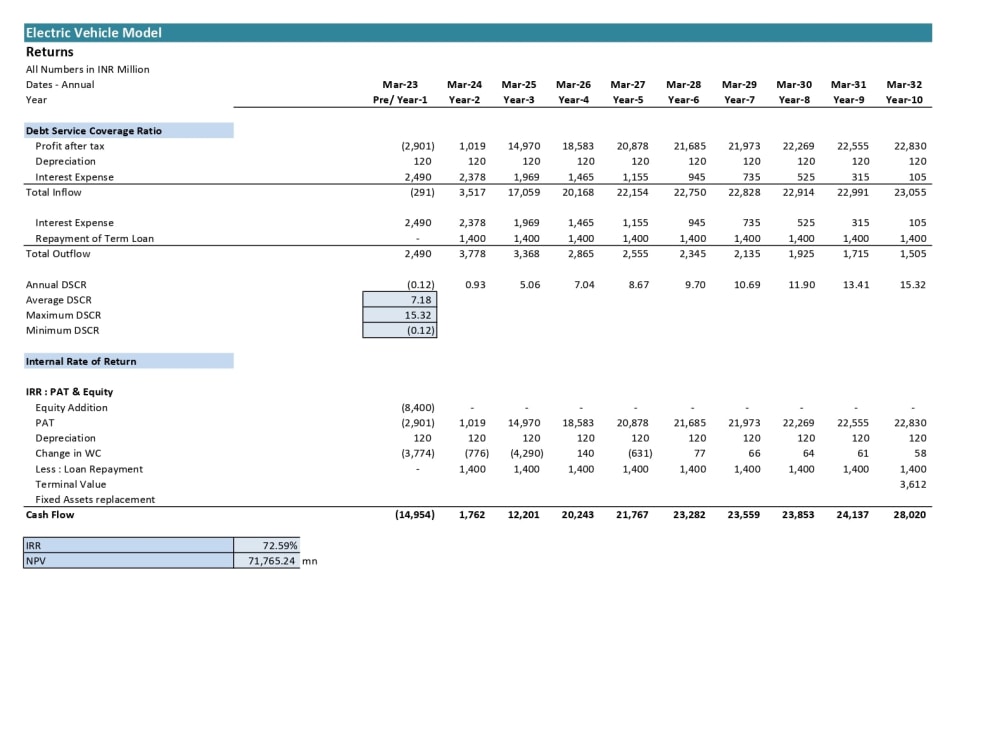The height and width of the screenshot is (750, 1000).
Task: Click the NPV label cell
Action: (128, 561)
